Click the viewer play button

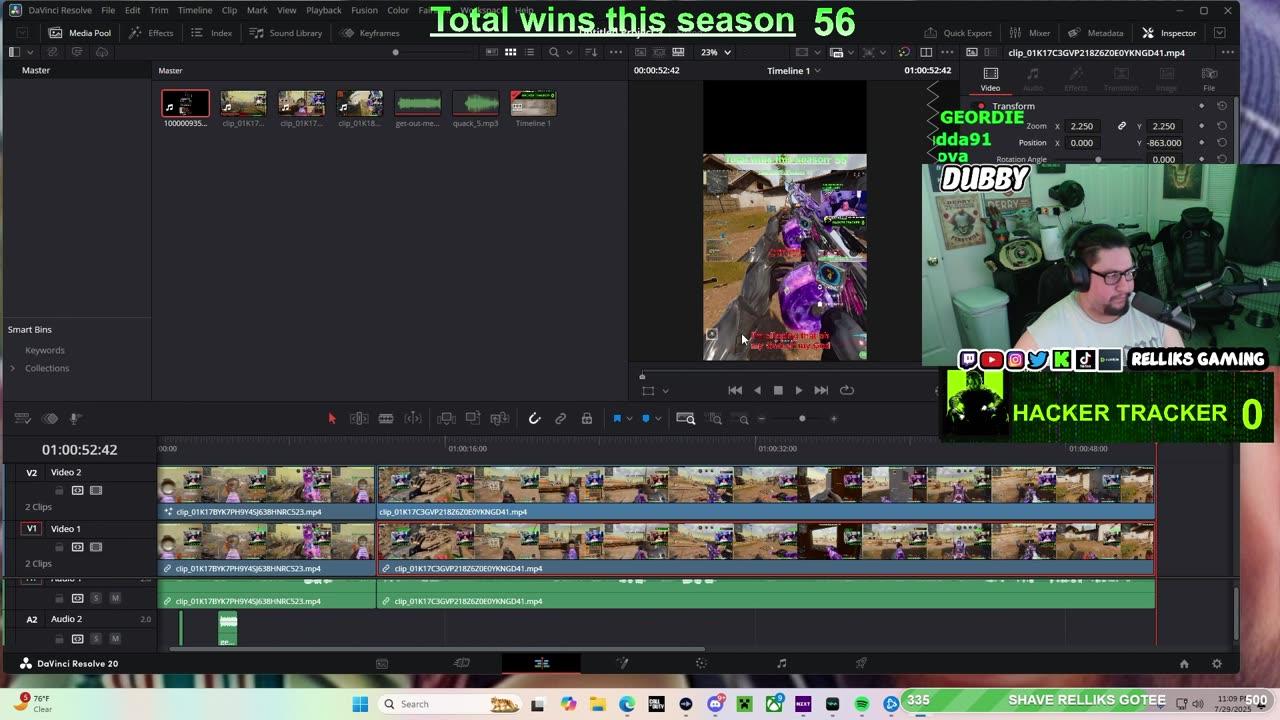coord(799,391)
